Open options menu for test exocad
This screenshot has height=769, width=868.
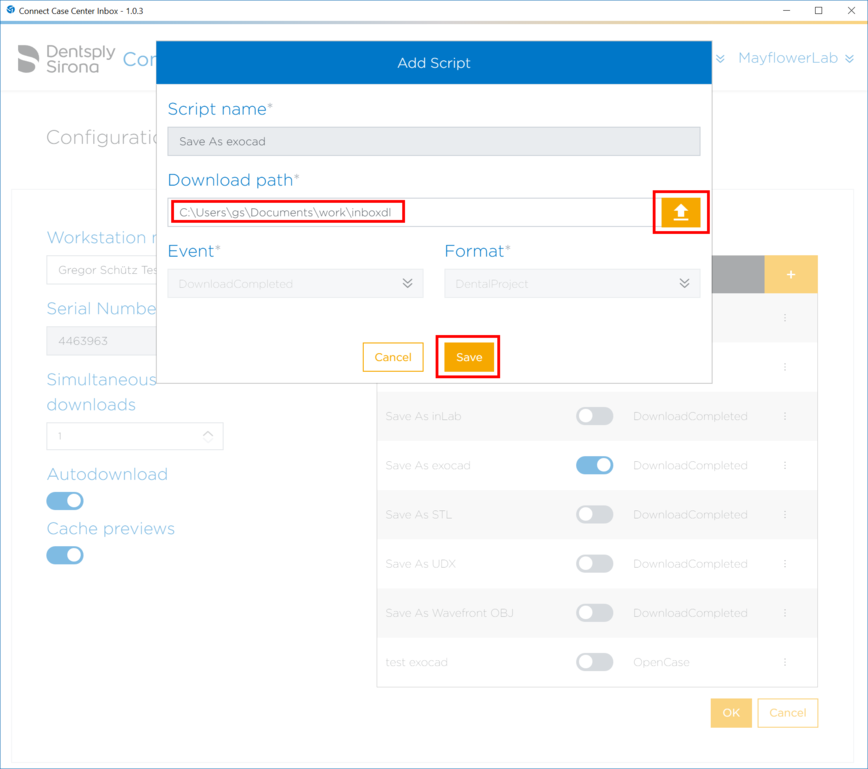784,662
